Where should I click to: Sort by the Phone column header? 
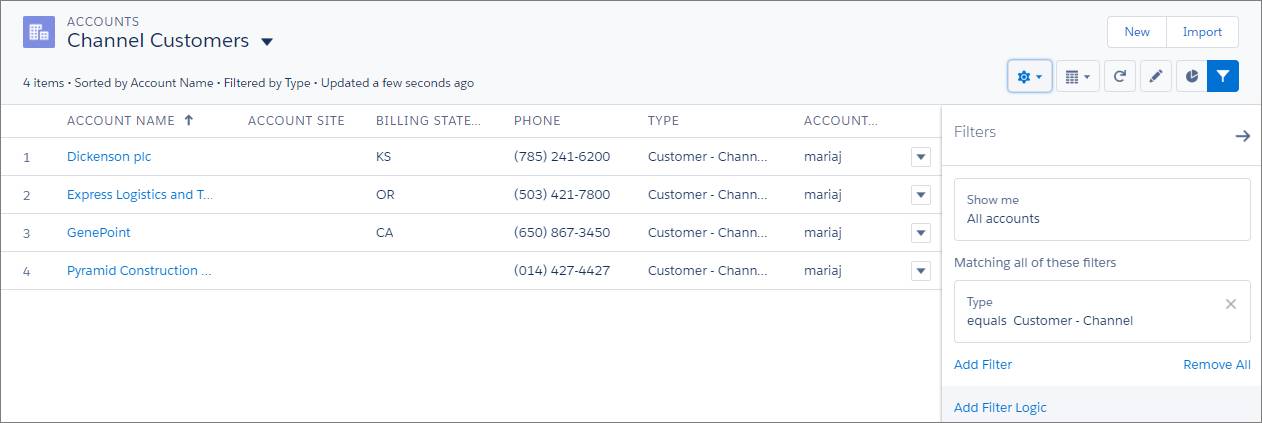click(x=537, y=121)
